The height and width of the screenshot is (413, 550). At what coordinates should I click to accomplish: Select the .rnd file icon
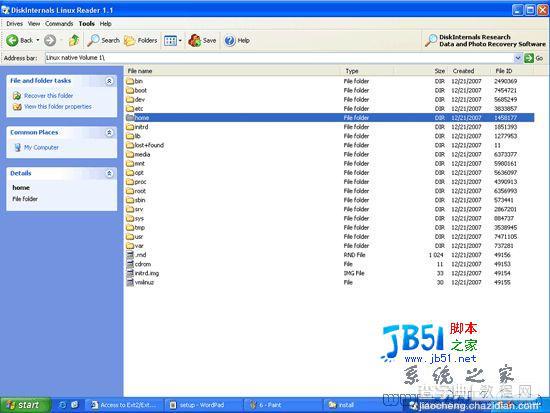point(130,255)
